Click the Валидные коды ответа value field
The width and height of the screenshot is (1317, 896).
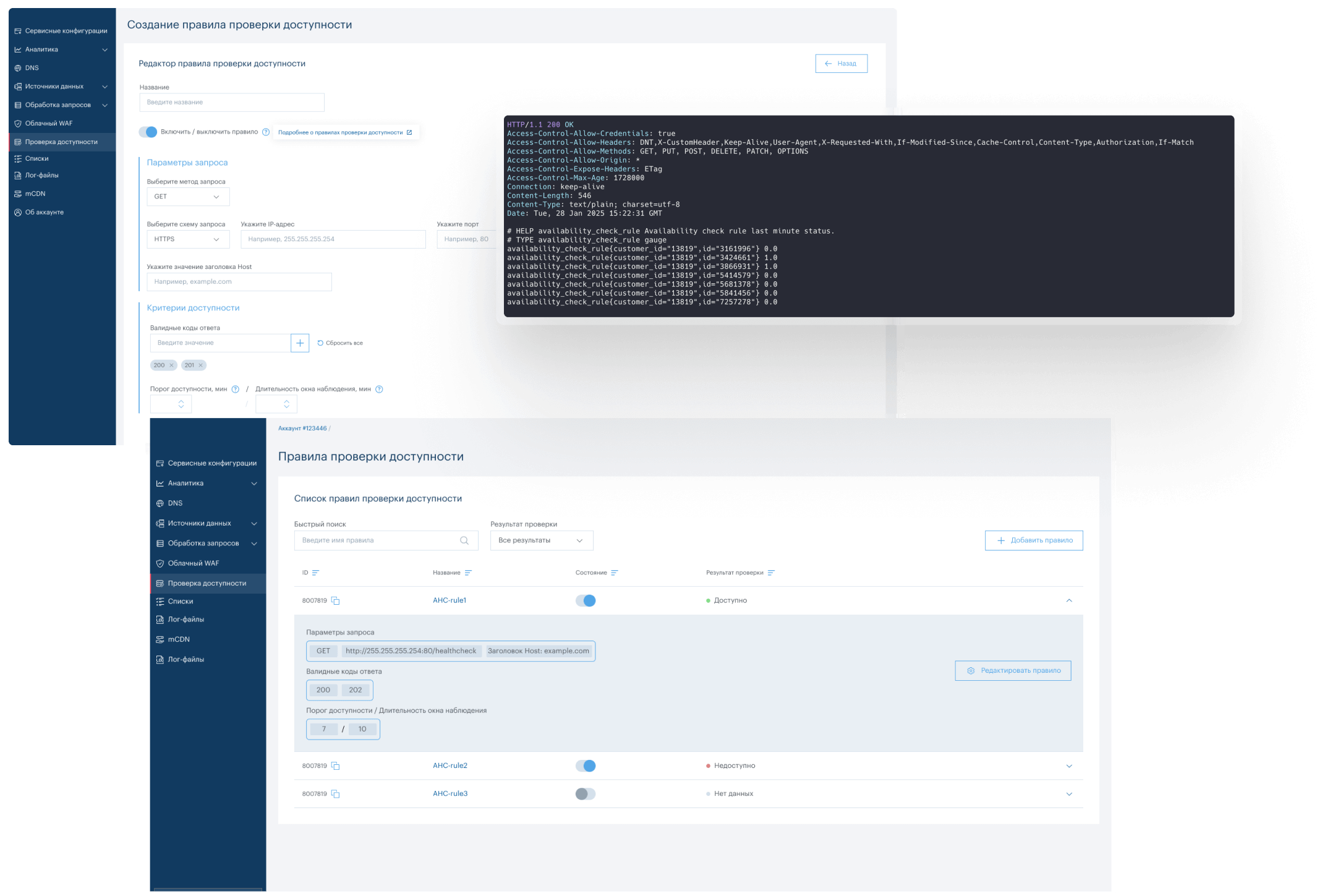pos(220,343)
